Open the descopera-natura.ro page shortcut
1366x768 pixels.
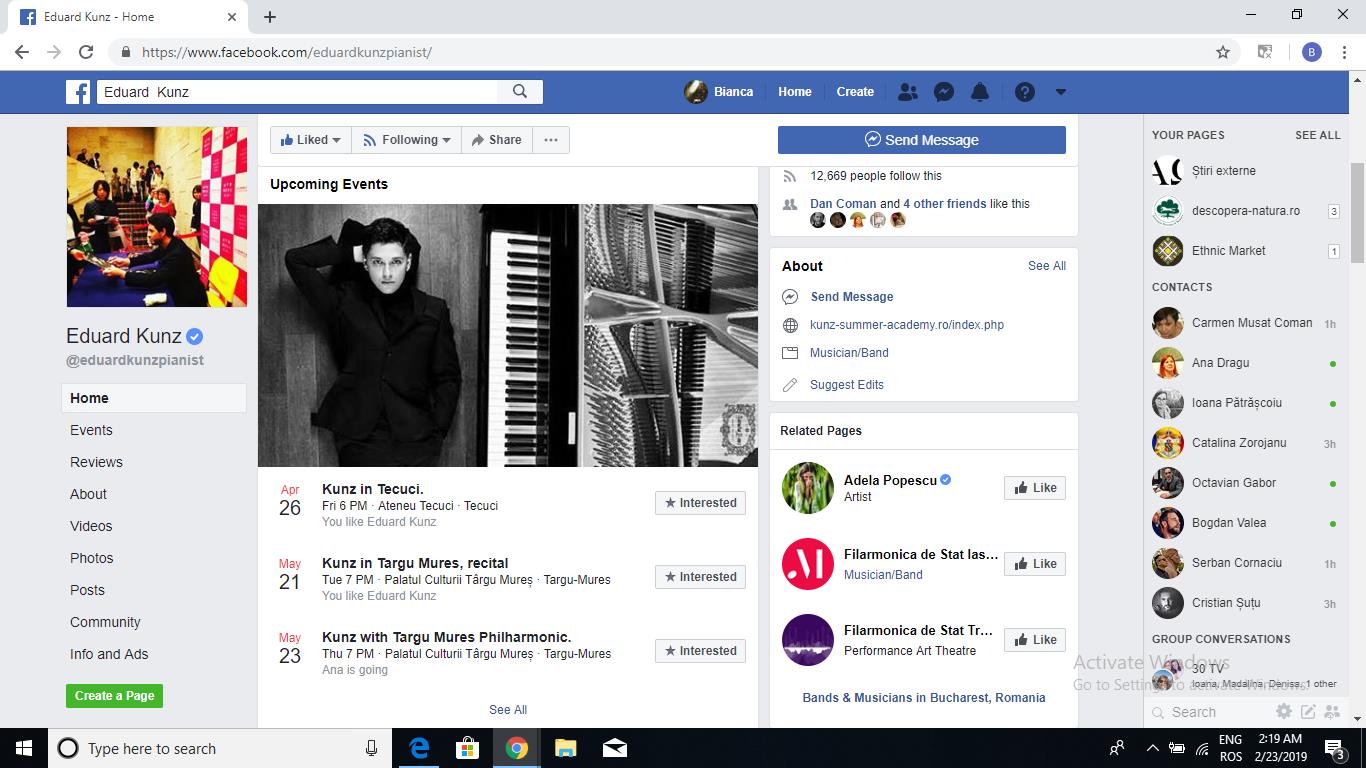tap(1245, 211)
